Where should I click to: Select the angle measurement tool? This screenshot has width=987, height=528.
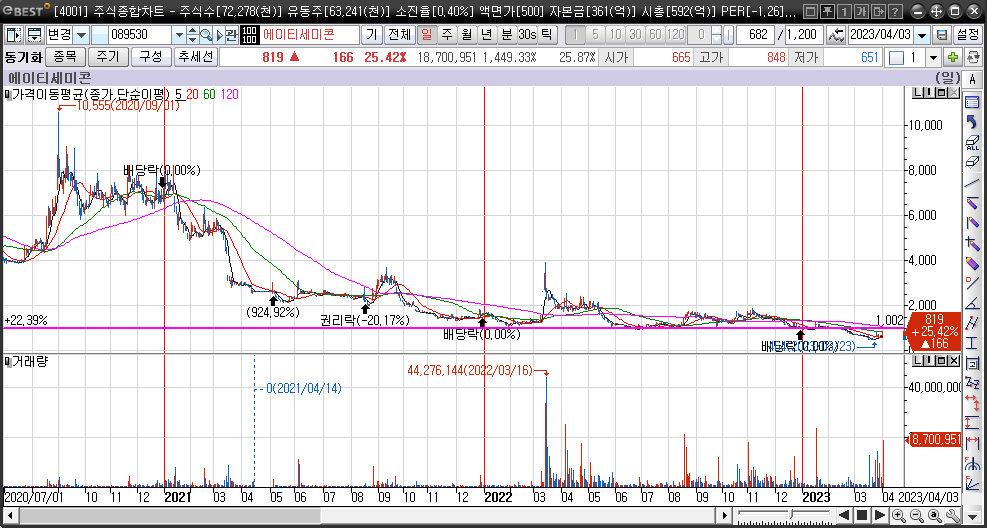pos(971,303)
